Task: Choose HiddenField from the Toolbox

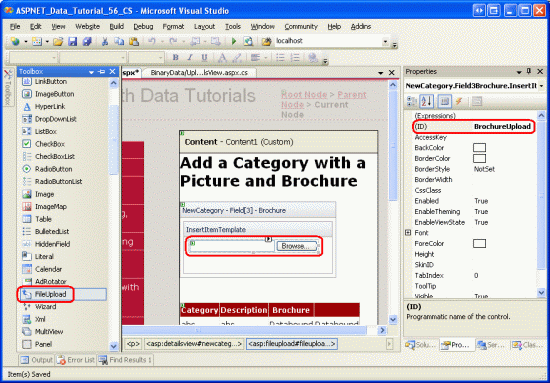Action: (52, 244)
